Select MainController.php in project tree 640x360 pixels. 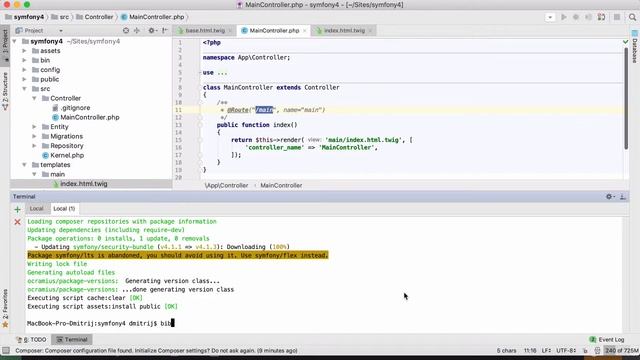tap(86, 118)
